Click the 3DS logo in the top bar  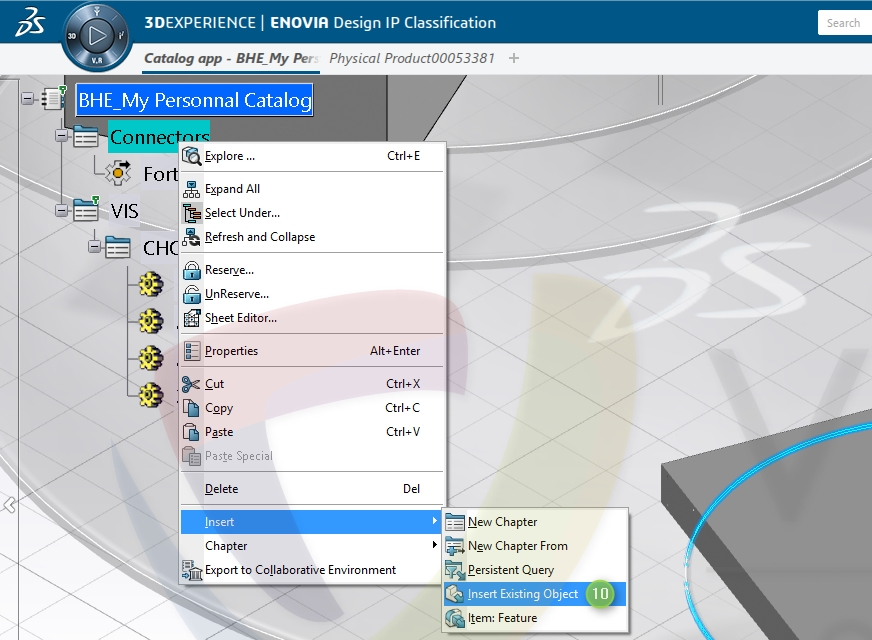click(x=31, y=22)
